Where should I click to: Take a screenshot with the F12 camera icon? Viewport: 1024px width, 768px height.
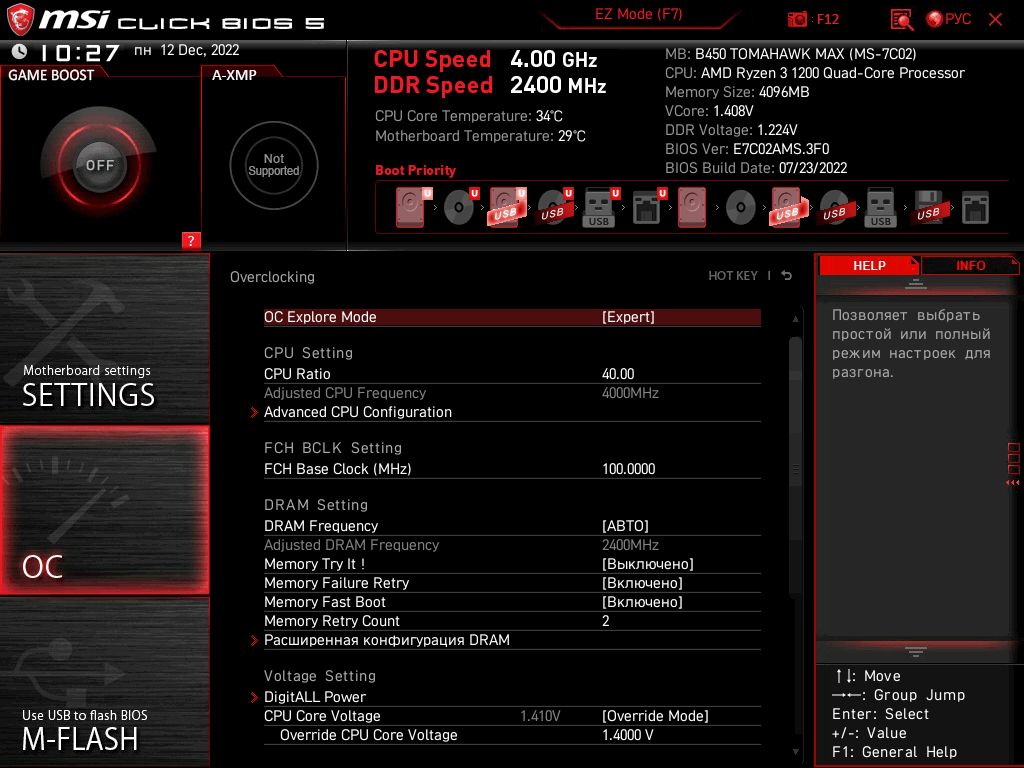797,20
